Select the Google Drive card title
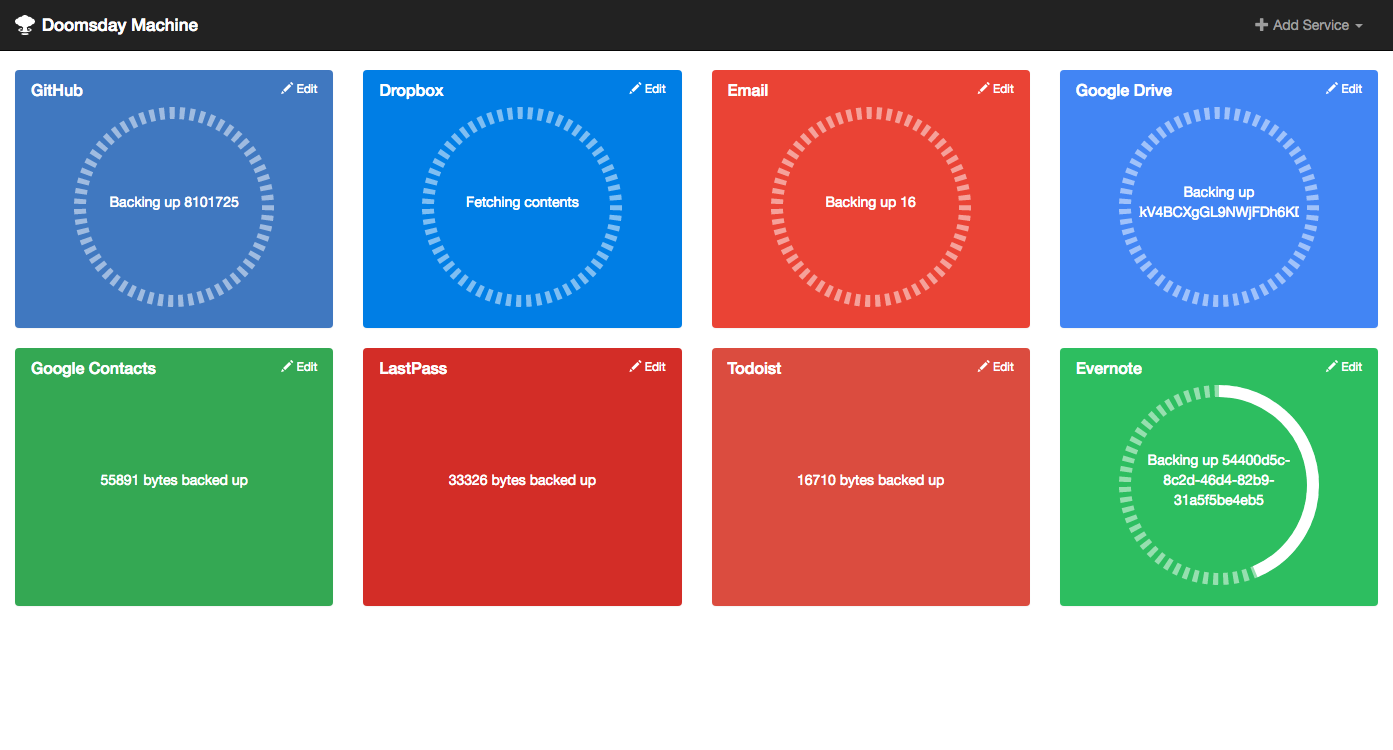Screen dimensions: 1393x750 [1124, 90]
